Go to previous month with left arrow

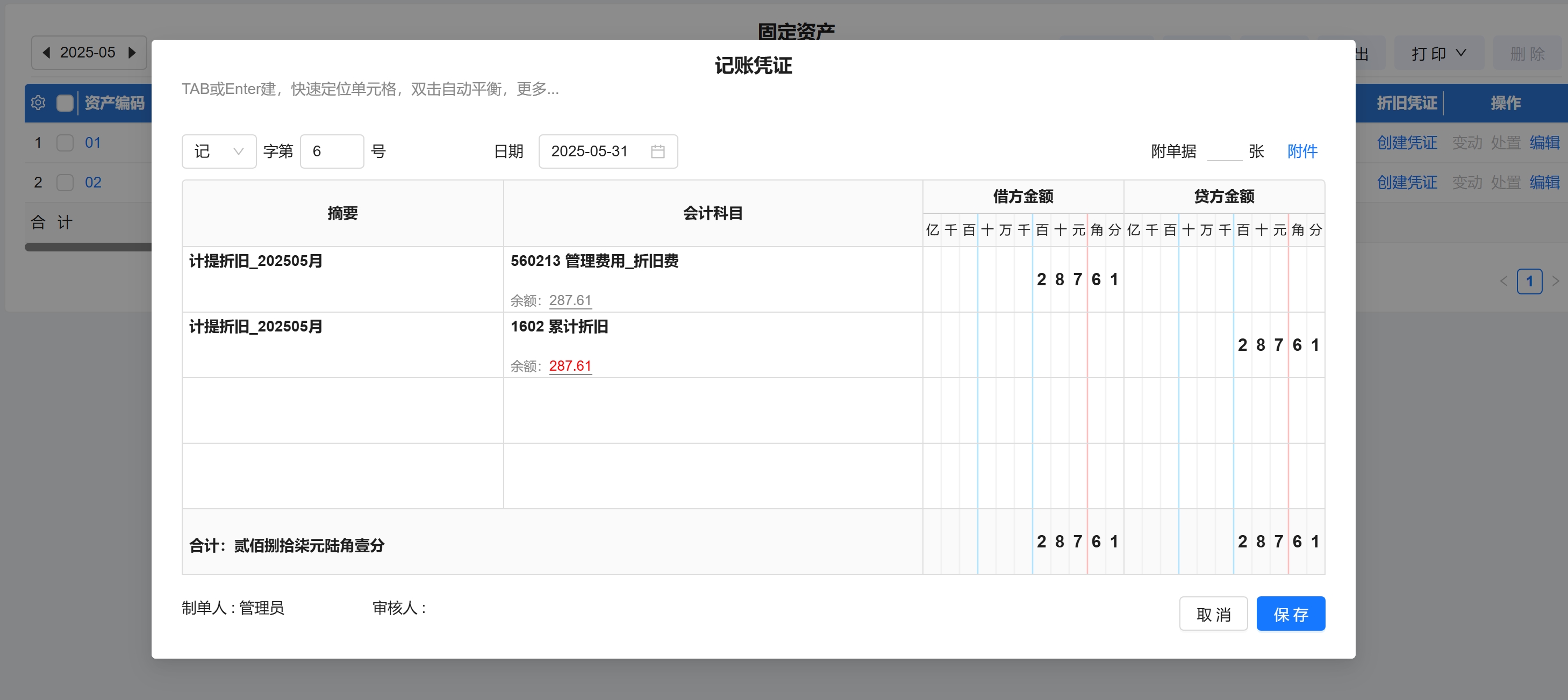click(x=46, y=53)
